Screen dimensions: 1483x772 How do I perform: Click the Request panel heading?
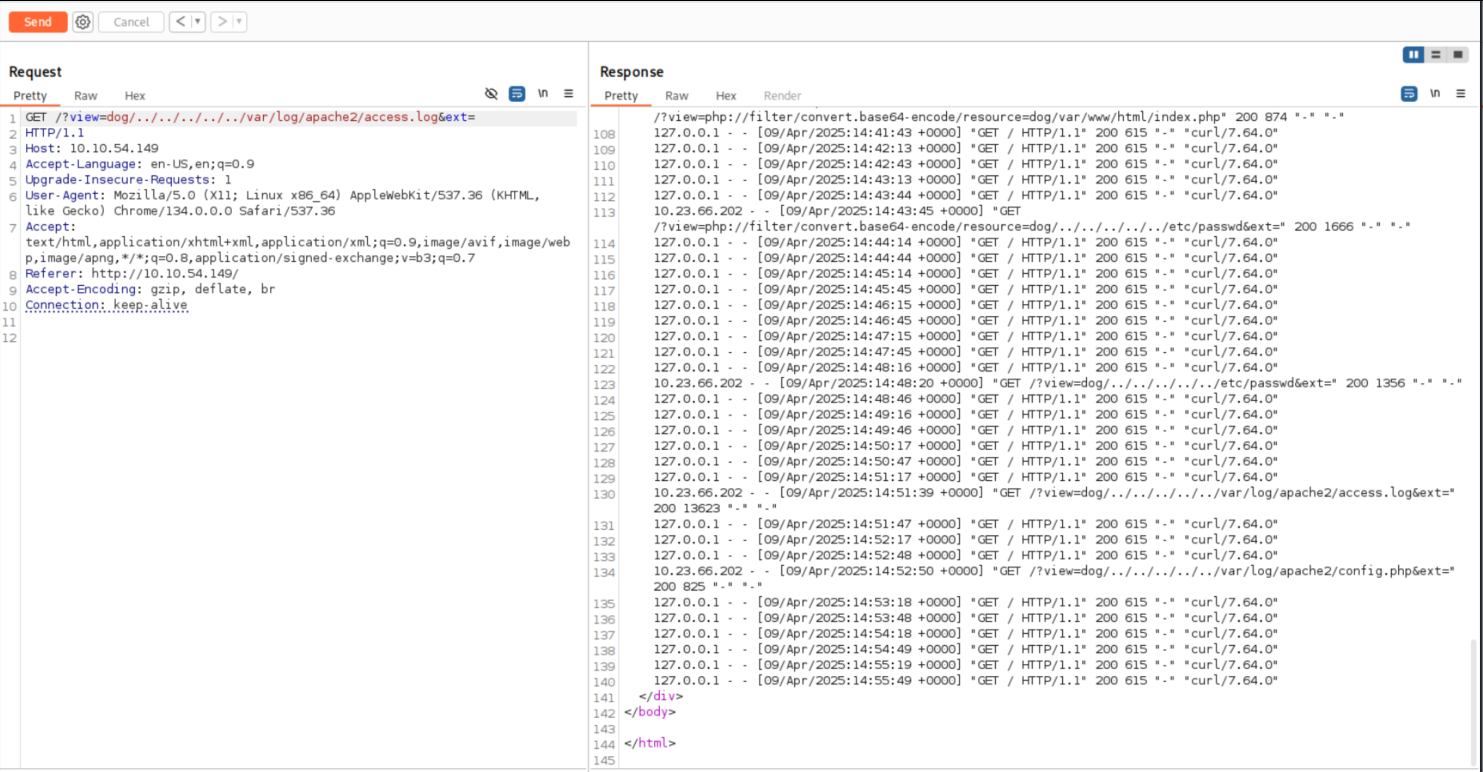pos(35,72)
